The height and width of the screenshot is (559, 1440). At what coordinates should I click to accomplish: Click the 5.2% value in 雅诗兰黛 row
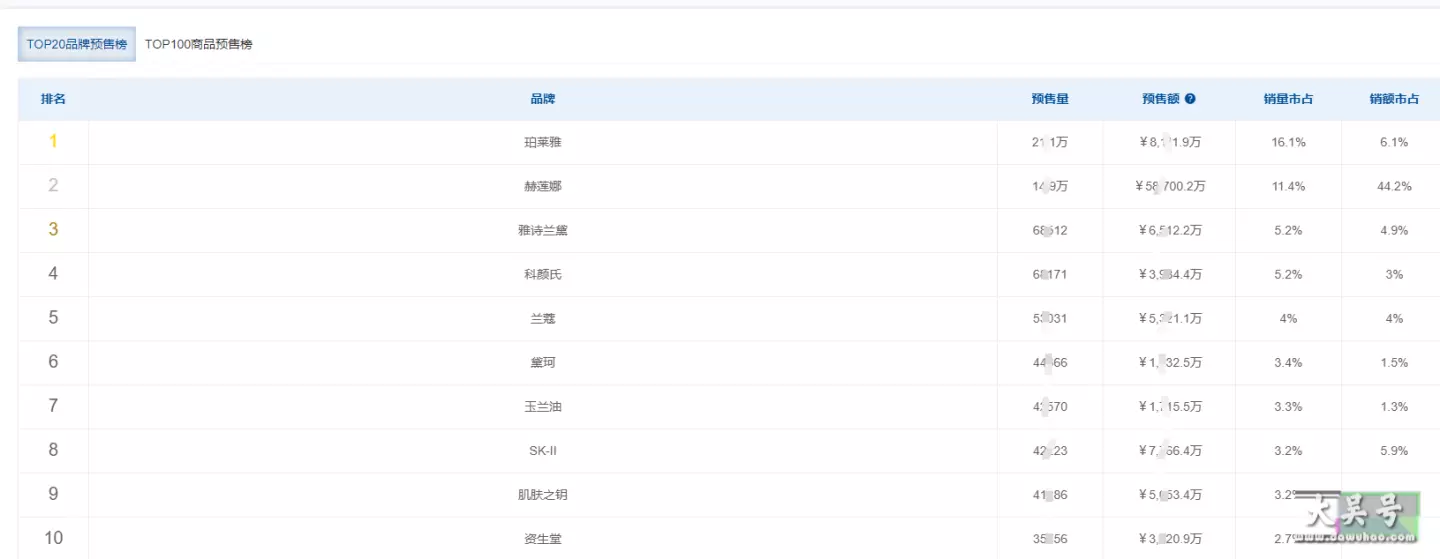pos(1288,231)
